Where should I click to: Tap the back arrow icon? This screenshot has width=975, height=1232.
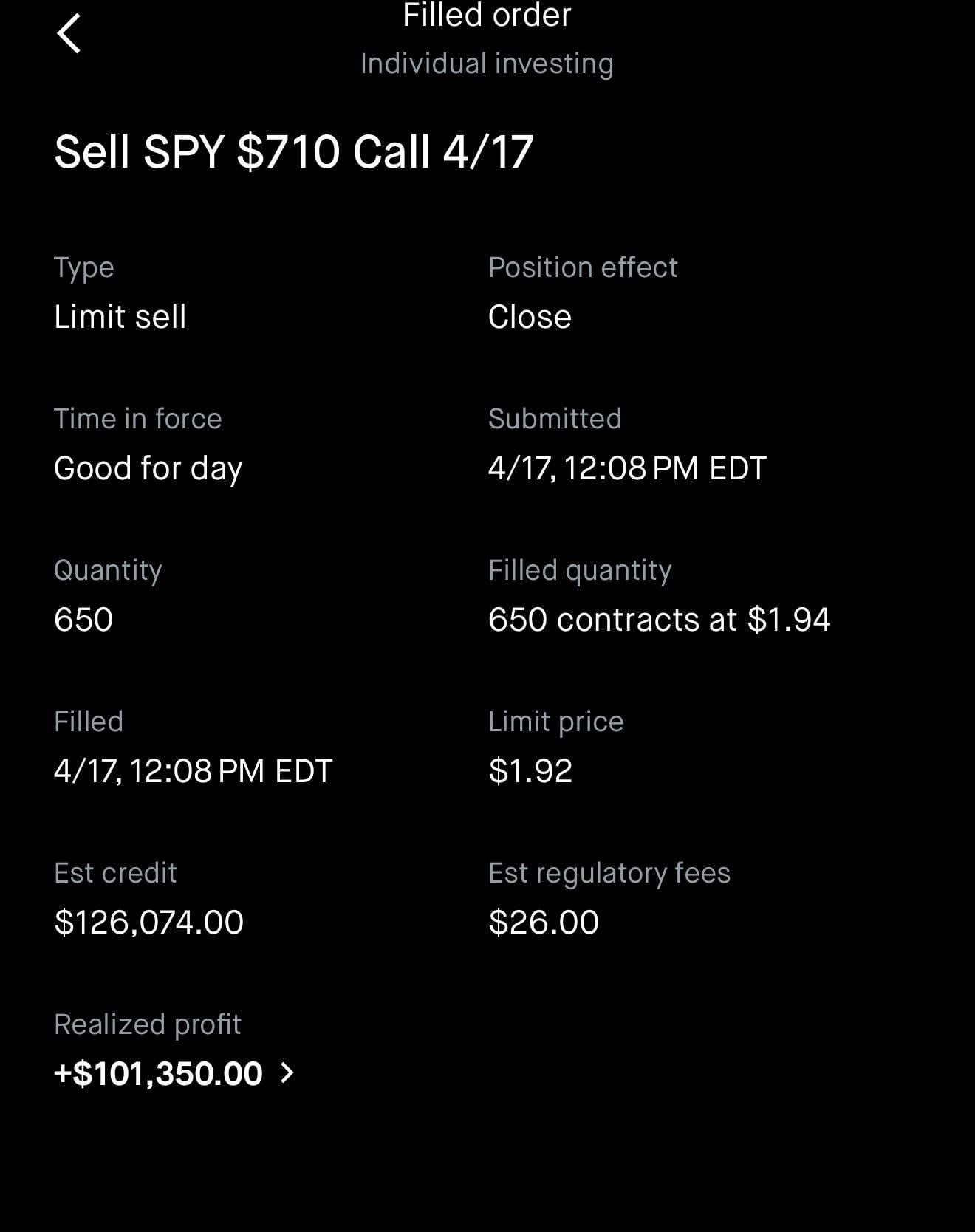pyautogui.click(x=69, y=34)
